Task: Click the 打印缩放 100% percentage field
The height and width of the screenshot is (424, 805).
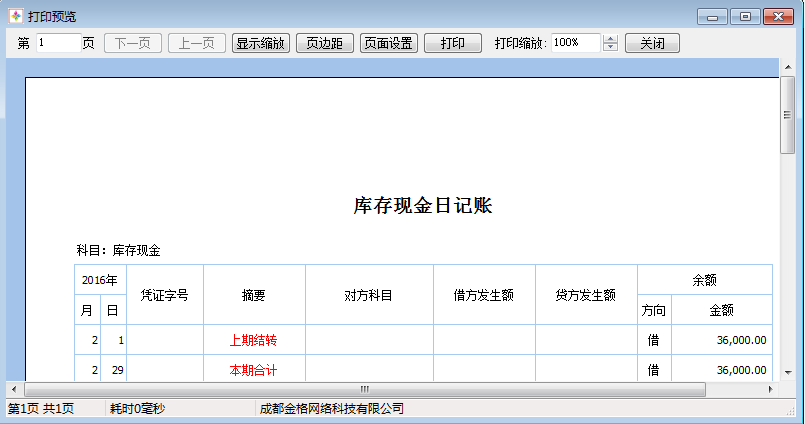Action: tap(575, 43)
